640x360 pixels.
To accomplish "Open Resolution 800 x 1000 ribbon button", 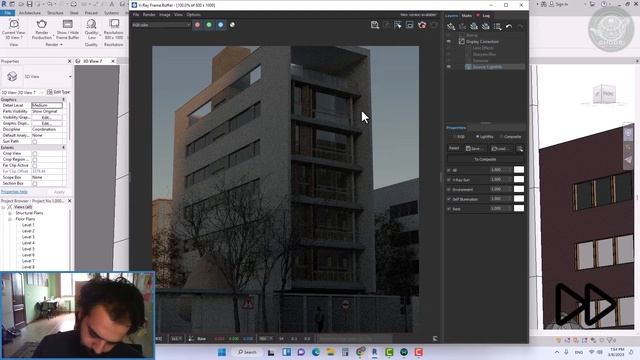I will [114, 29].
